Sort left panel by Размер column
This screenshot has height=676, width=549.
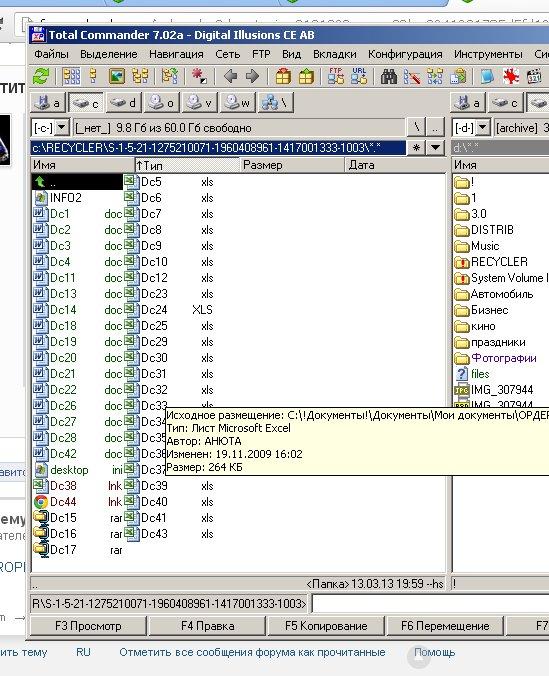292,165
